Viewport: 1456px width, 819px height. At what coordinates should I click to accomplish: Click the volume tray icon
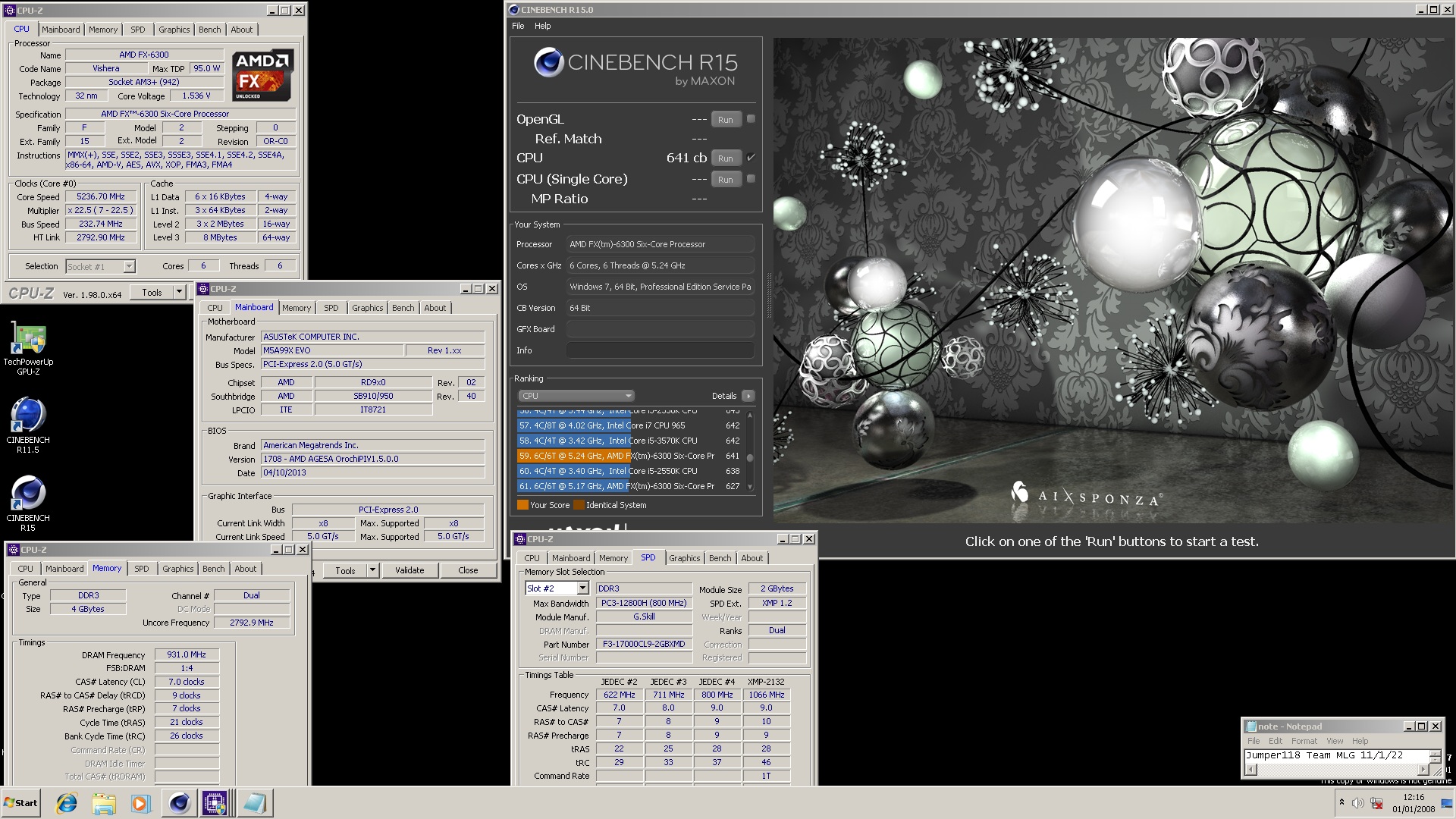[1357, 803]
